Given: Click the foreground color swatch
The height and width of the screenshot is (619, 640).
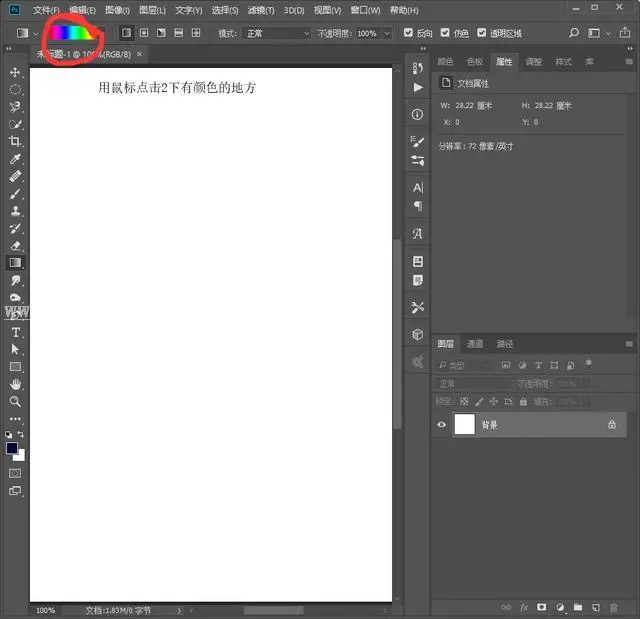Looking at the screenshot, I should pos(12,448).
